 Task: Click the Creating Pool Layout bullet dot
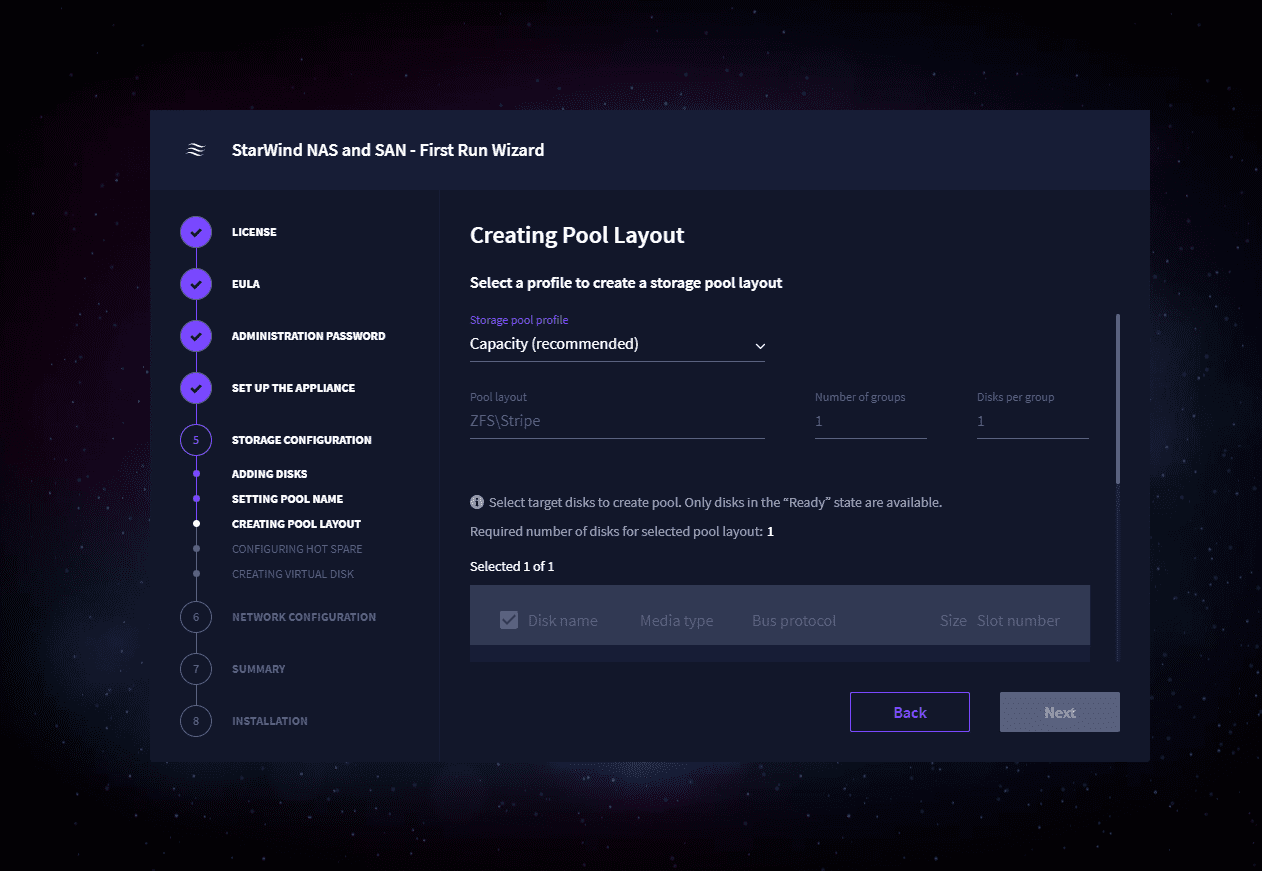pyautogui.click(x=196, y=524)
